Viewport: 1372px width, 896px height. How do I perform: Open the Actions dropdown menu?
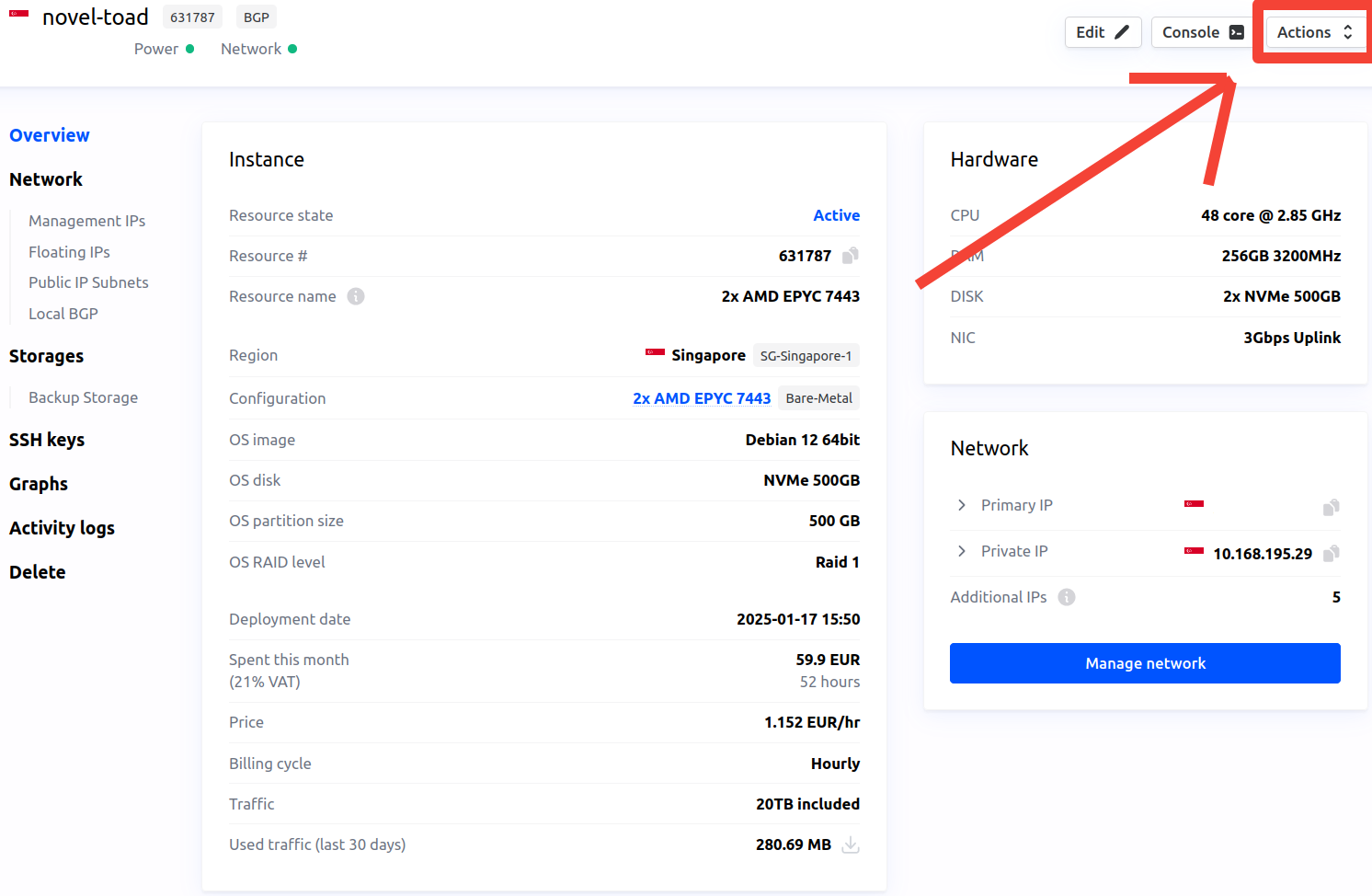[1313, 31]
